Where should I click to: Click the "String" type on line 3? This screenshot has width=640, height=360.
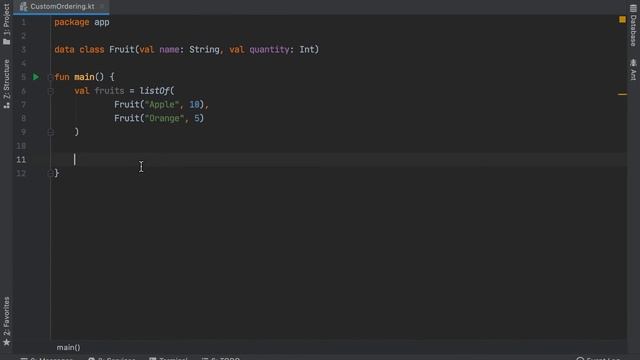coord(204,50)
